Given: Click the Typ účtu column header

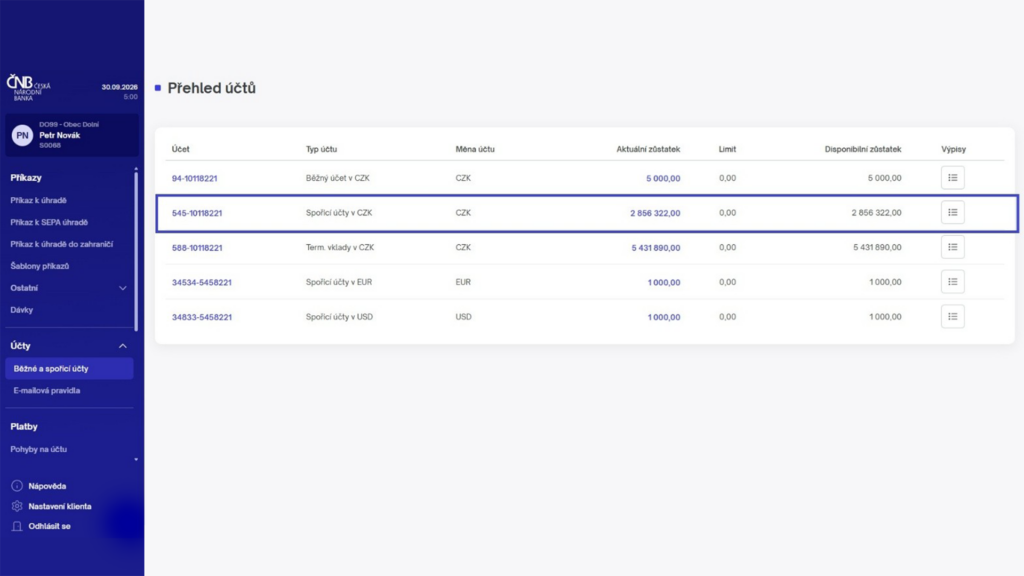Looking at the screenshot, I should pyautogui.click(x=321, y=149).
